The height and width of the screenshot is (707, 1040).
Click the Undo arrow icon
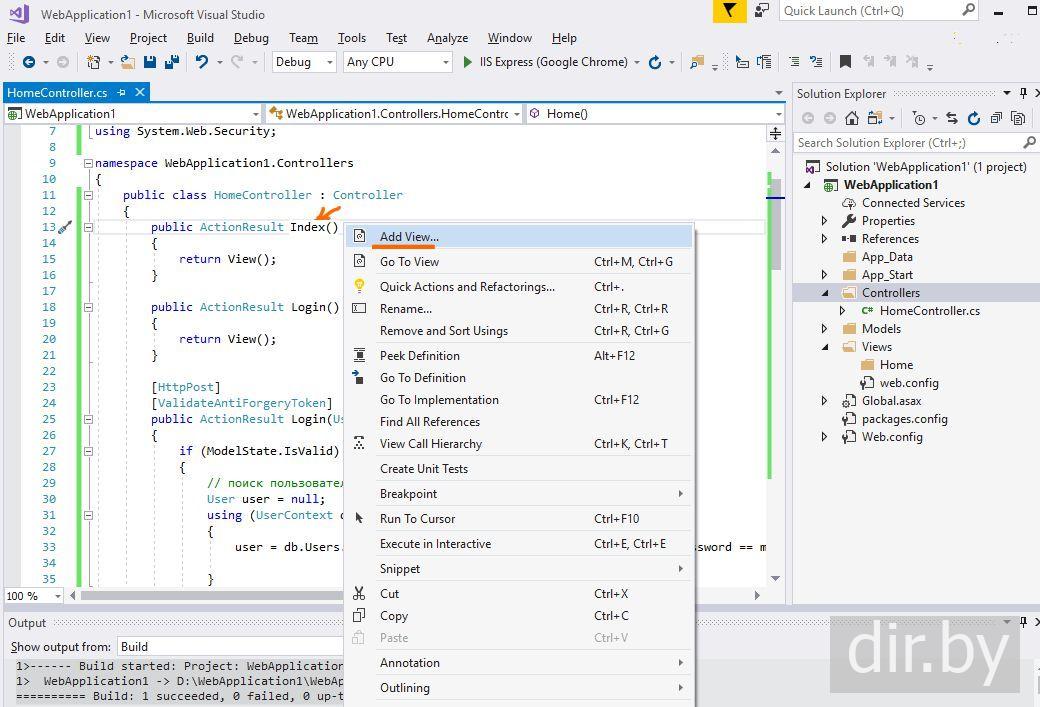pos(202,62)
